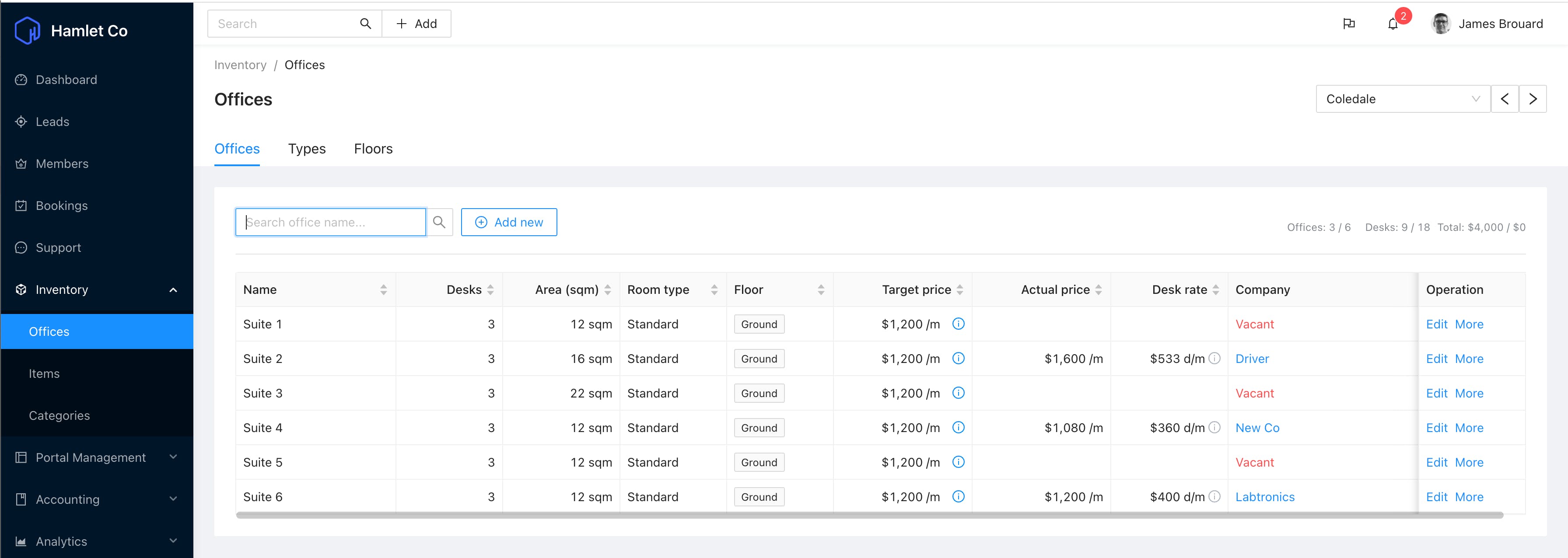Sort table by Desks column
Viewport: 1568px width, 558px height.
490,289
